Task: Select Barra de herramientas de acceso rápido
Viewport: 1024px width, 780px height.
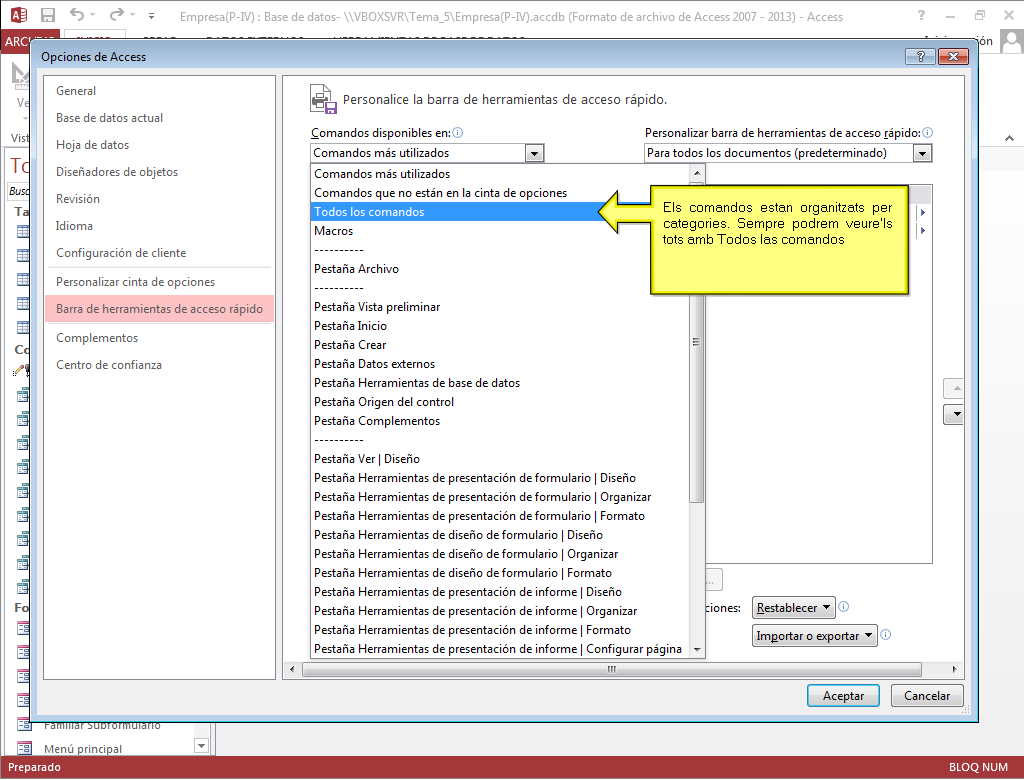Action: (x=159, y=309)
